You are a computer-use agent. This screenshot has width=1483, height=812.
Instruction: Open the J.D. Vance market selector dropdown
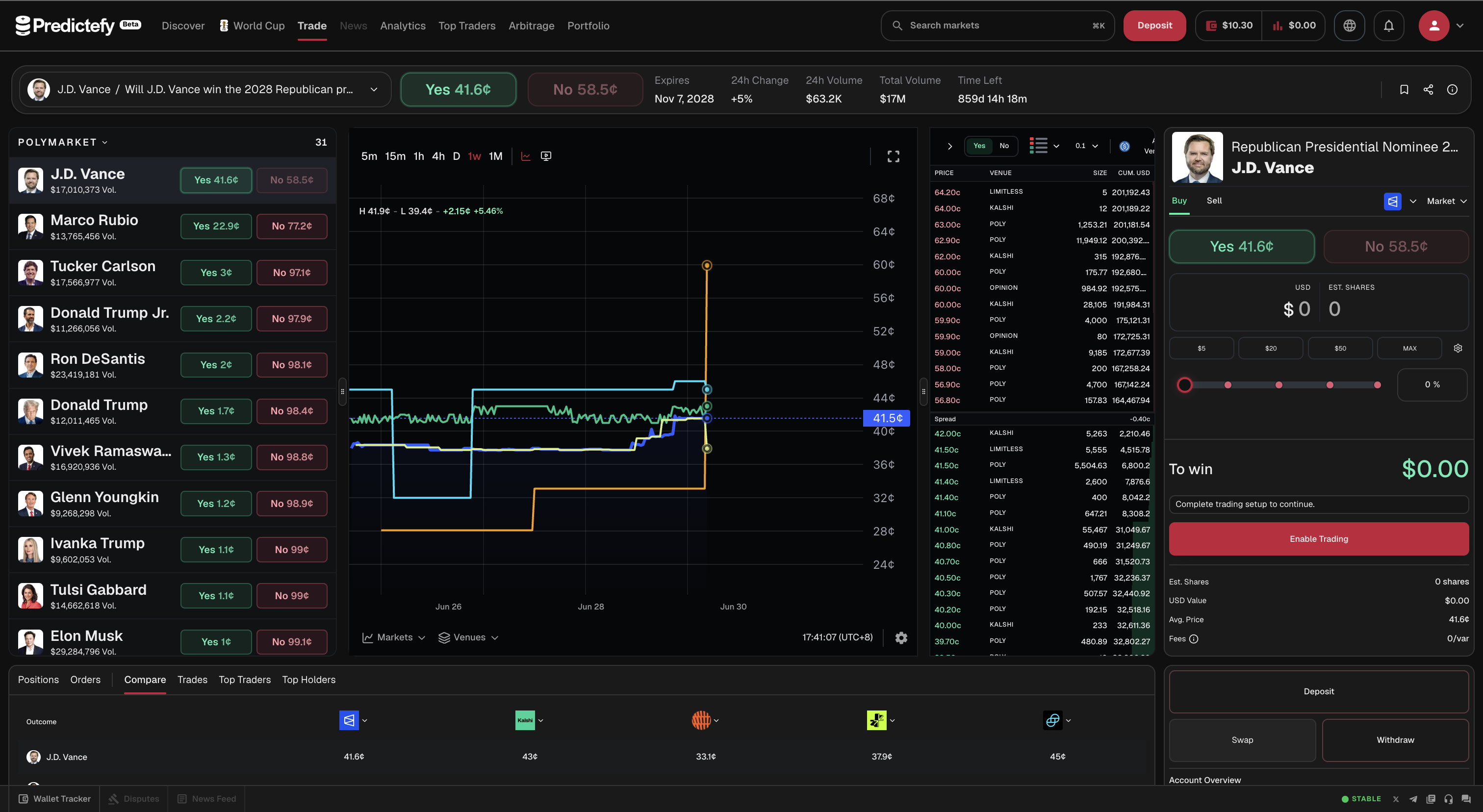click(205, 89)
